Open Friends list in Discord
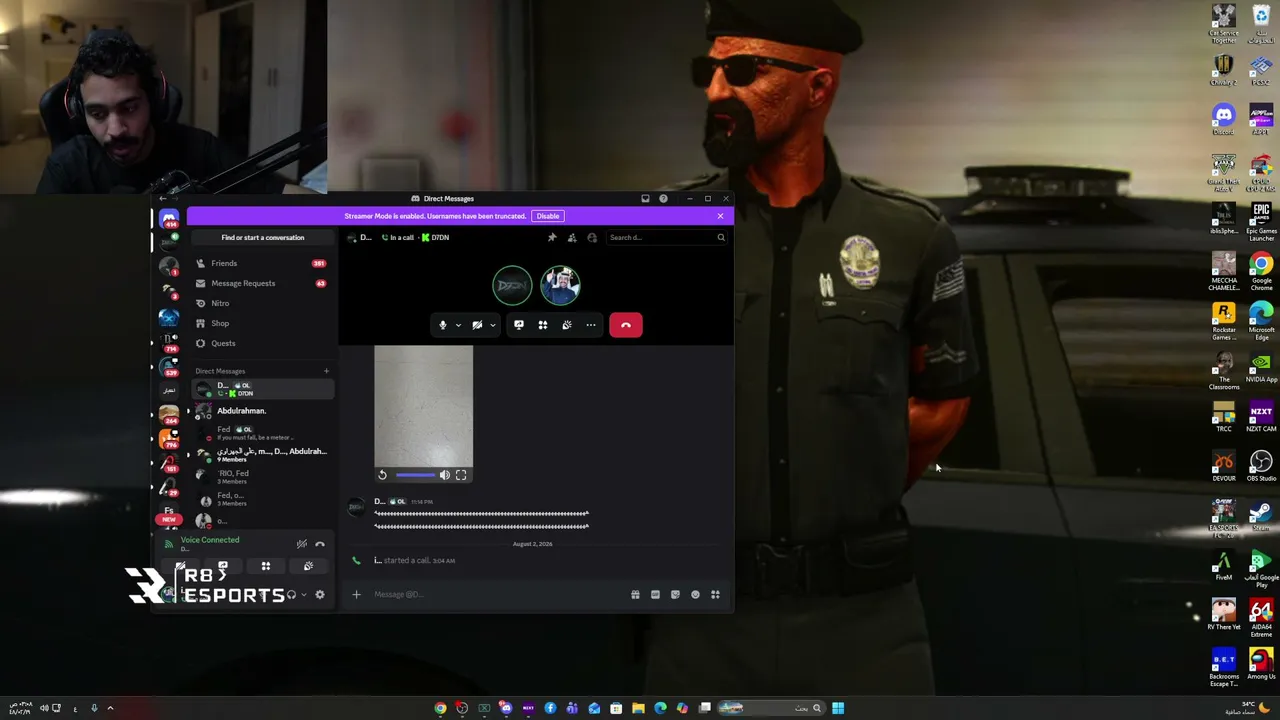 click(262, 263)
